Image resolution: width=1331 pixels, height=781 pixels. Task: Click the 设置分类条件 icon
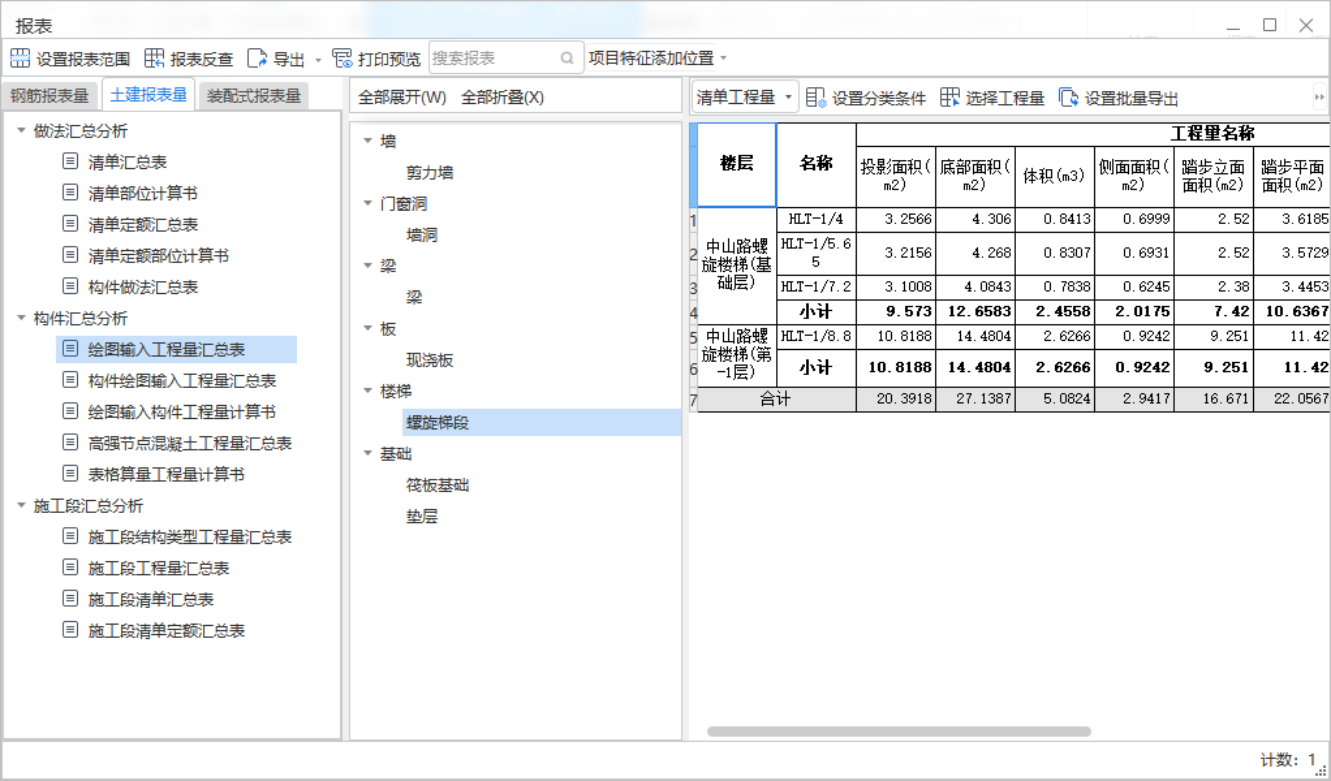pos(816,97)
